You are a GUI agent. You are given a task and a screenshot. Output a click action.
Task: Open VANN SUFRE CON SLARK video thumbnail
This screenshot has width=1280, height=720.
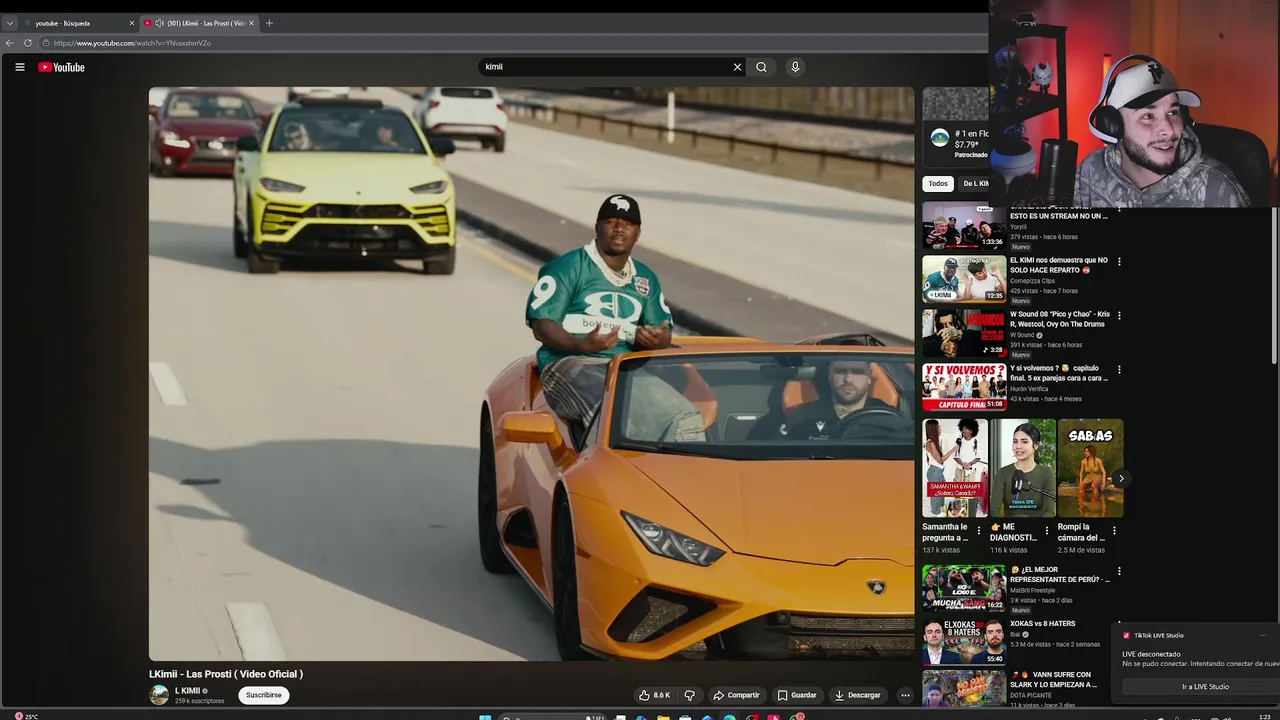point(964,689)
